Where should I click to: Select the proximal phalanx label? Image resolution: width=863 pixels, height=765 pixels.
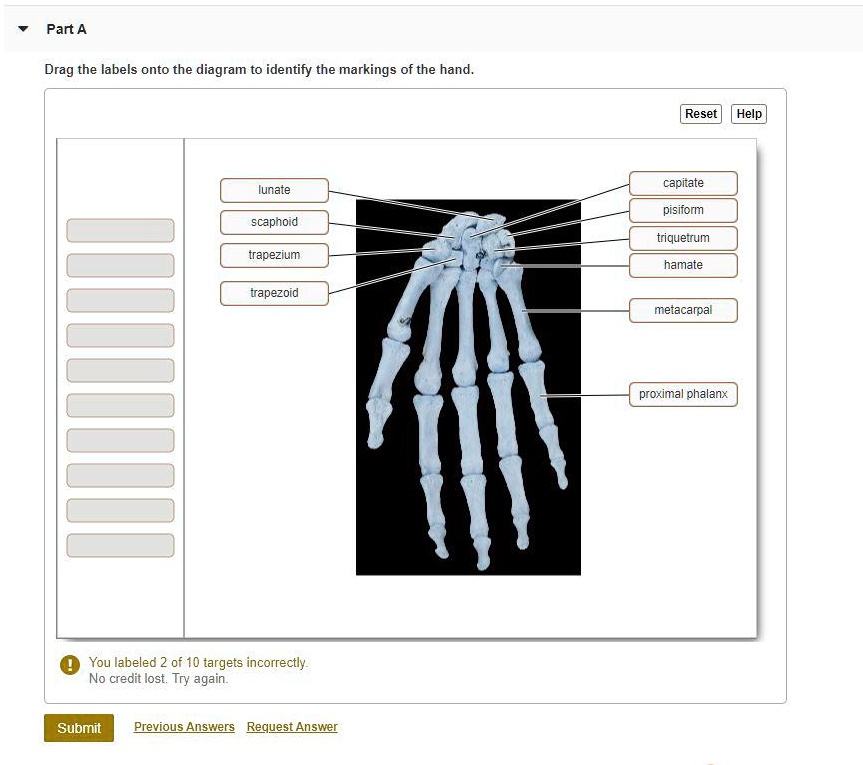[x=683, y=394]
